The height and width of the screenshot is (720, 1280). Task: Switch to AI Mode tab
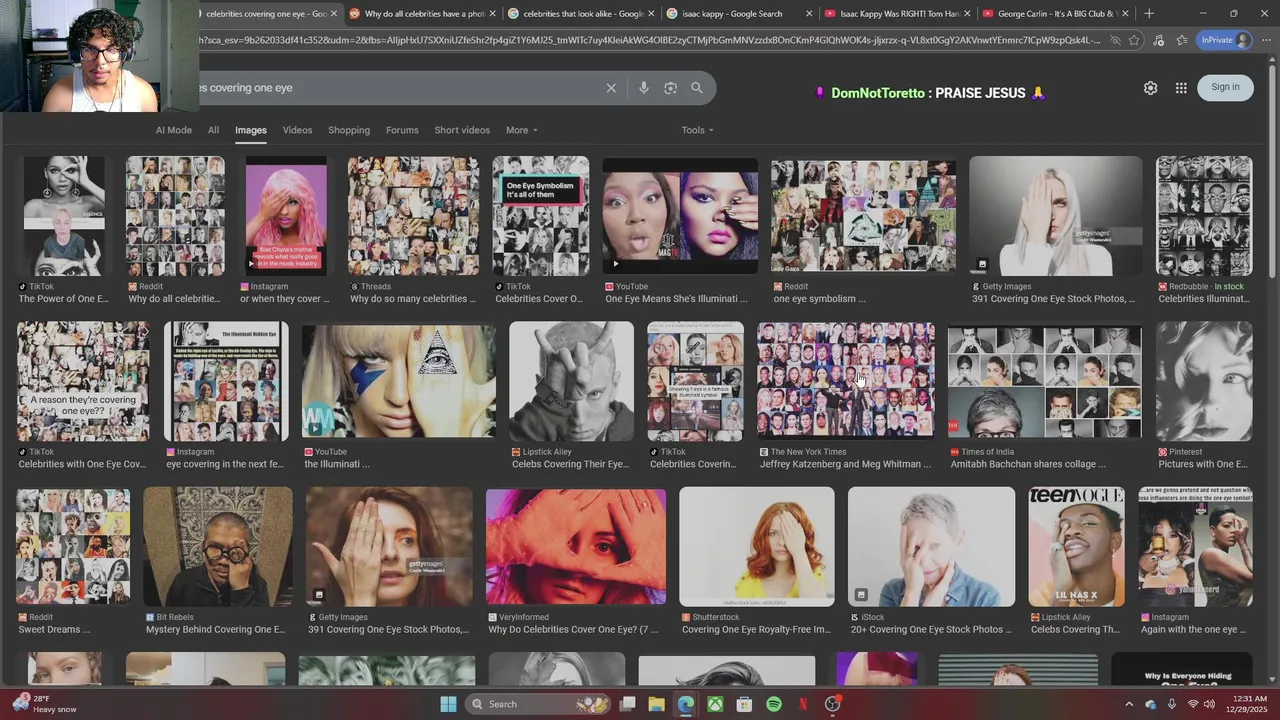coord(173,130)
